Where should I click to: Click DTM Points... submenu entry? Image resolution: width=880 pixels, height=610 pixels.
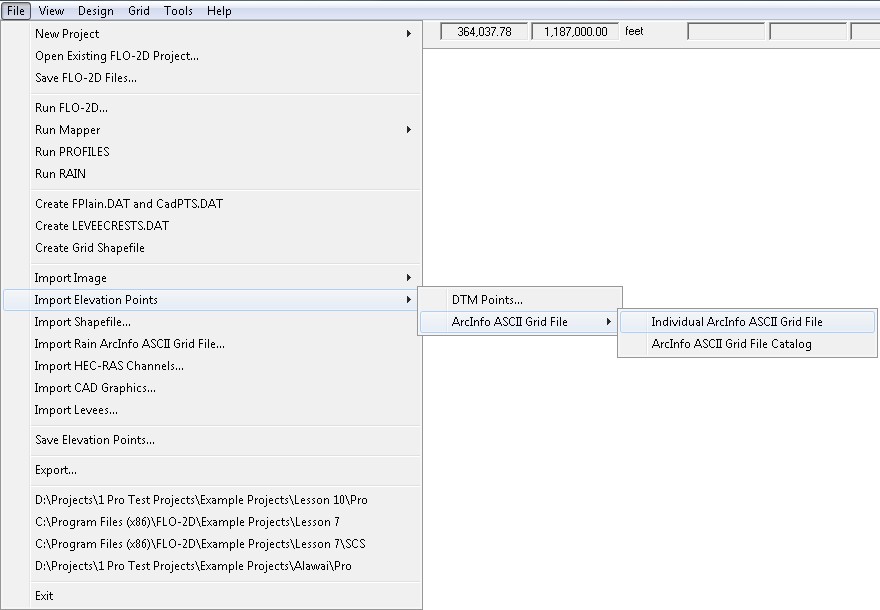pos(487,300)
